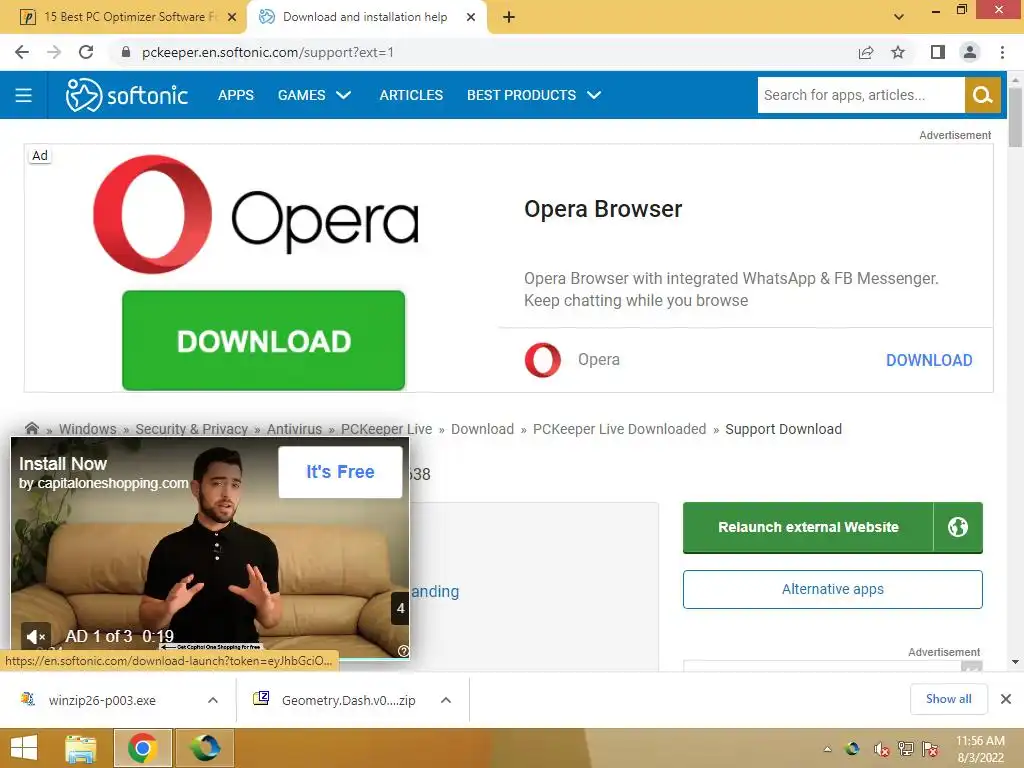Click the Opera Browser ad headline
1024x768 pixels.
coord(603,209)
